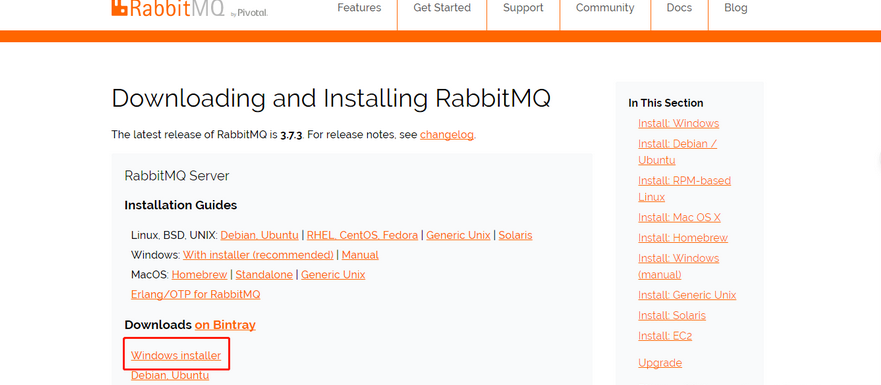Click the In This Section heading
This screenshot has width=881, height=385.
point(666,103)
